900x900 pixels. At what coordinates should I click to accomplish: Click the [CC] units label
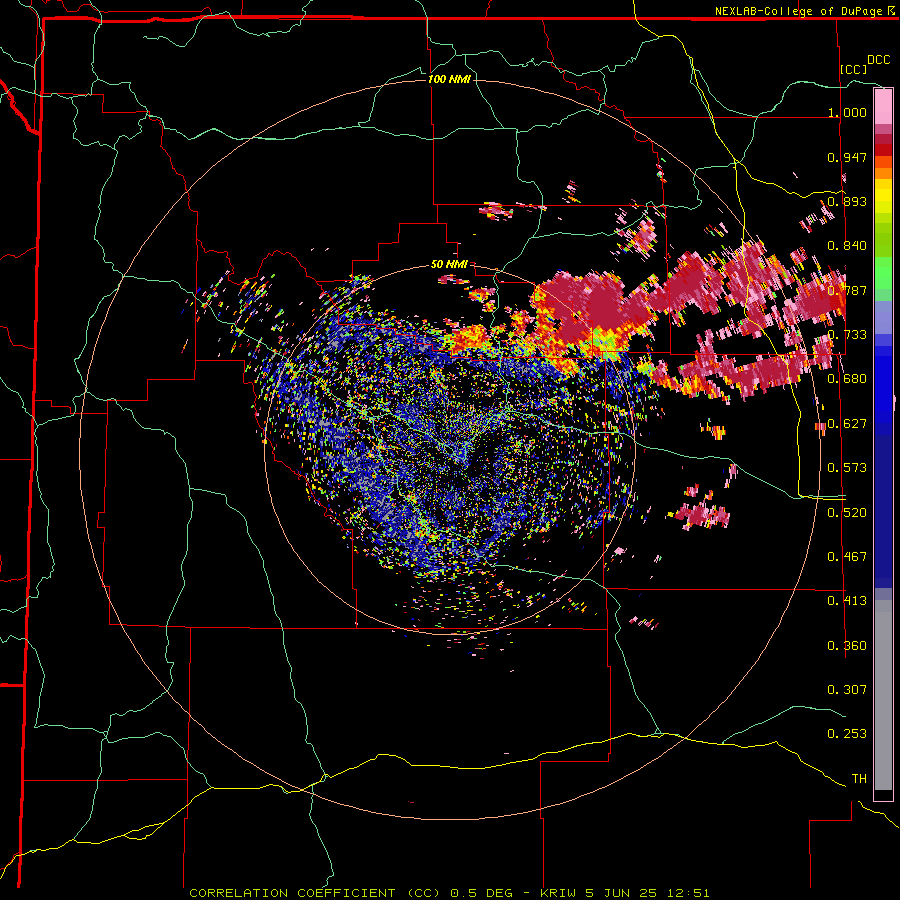[854, 69]
